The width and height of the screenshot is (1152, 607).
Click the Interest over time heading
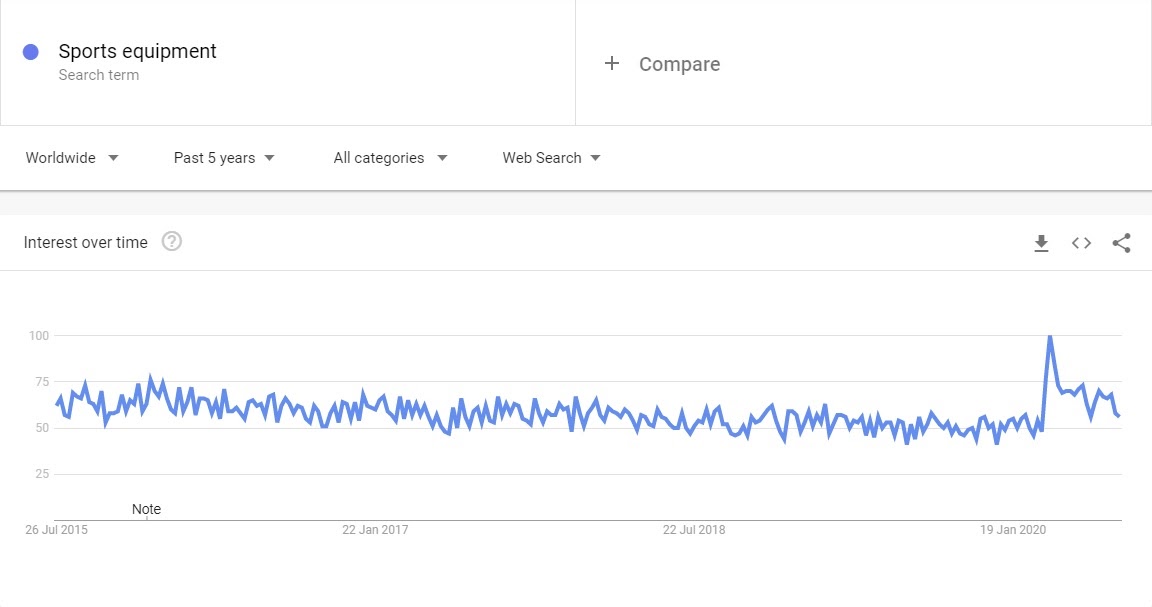tap(85, 243)
